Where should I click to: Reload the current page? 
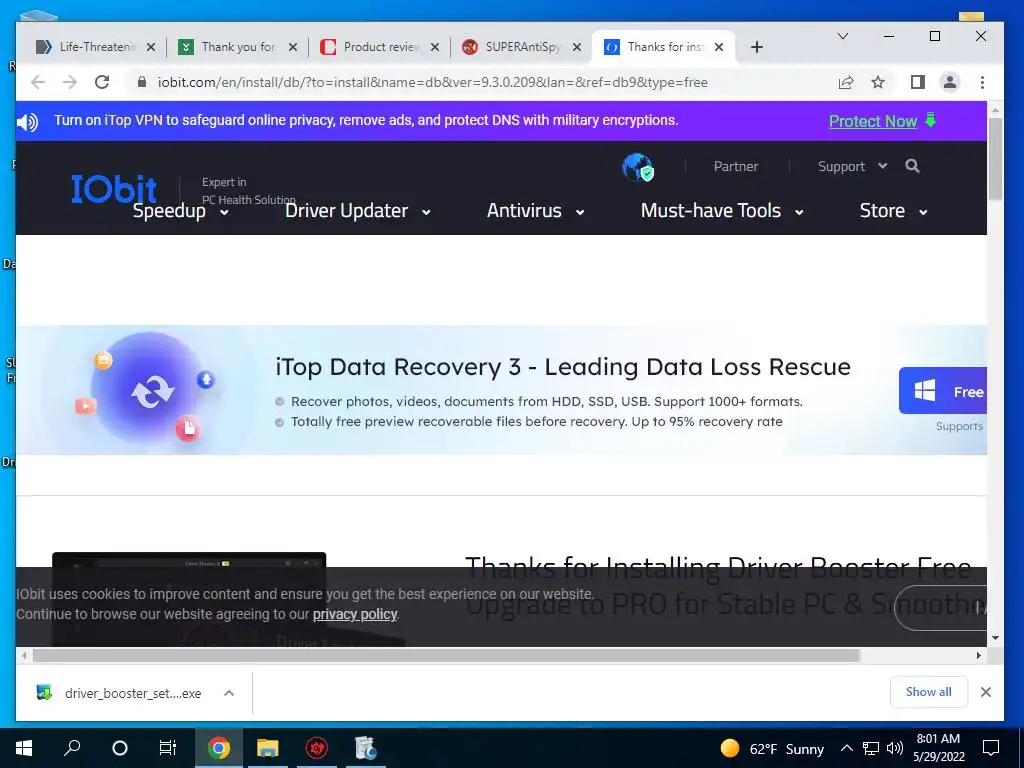102,82
